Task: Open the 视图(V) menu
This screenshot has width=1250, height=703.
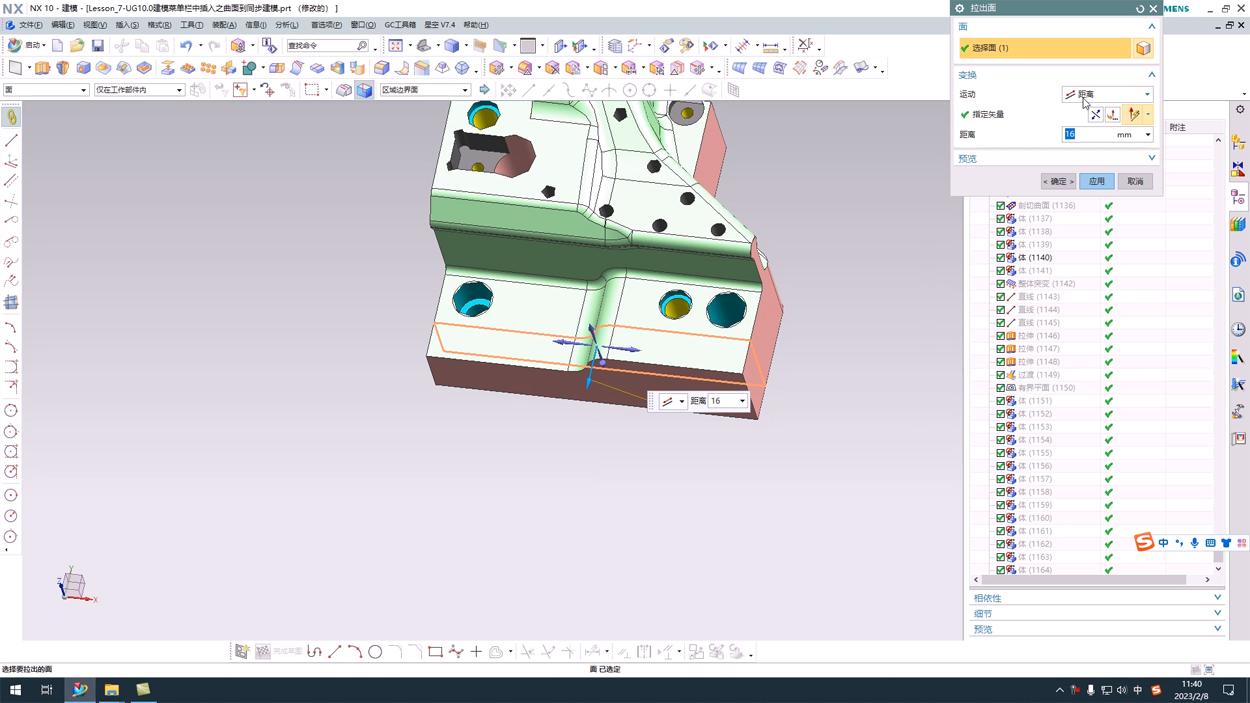Action: click(95, 25)
